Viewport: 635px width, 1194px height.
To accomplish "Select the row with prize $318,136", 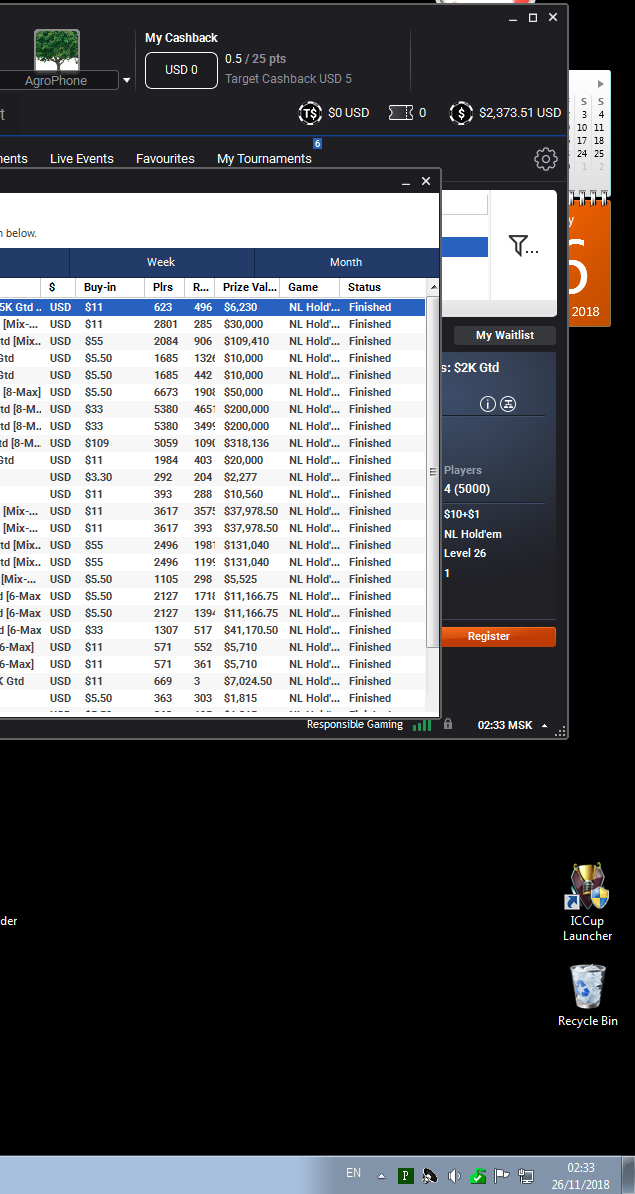I will (212, 443).
